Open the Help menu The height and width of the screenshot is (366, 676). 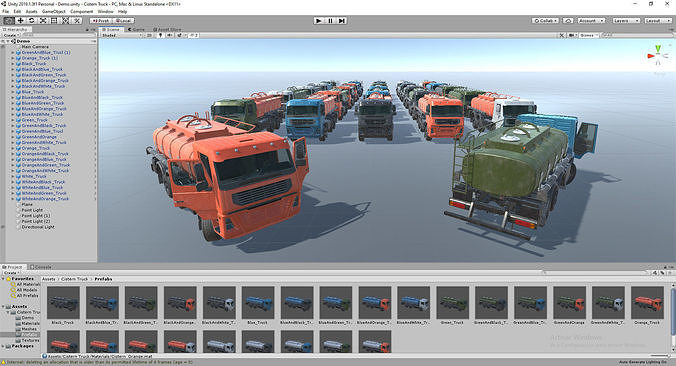[122, 11]
